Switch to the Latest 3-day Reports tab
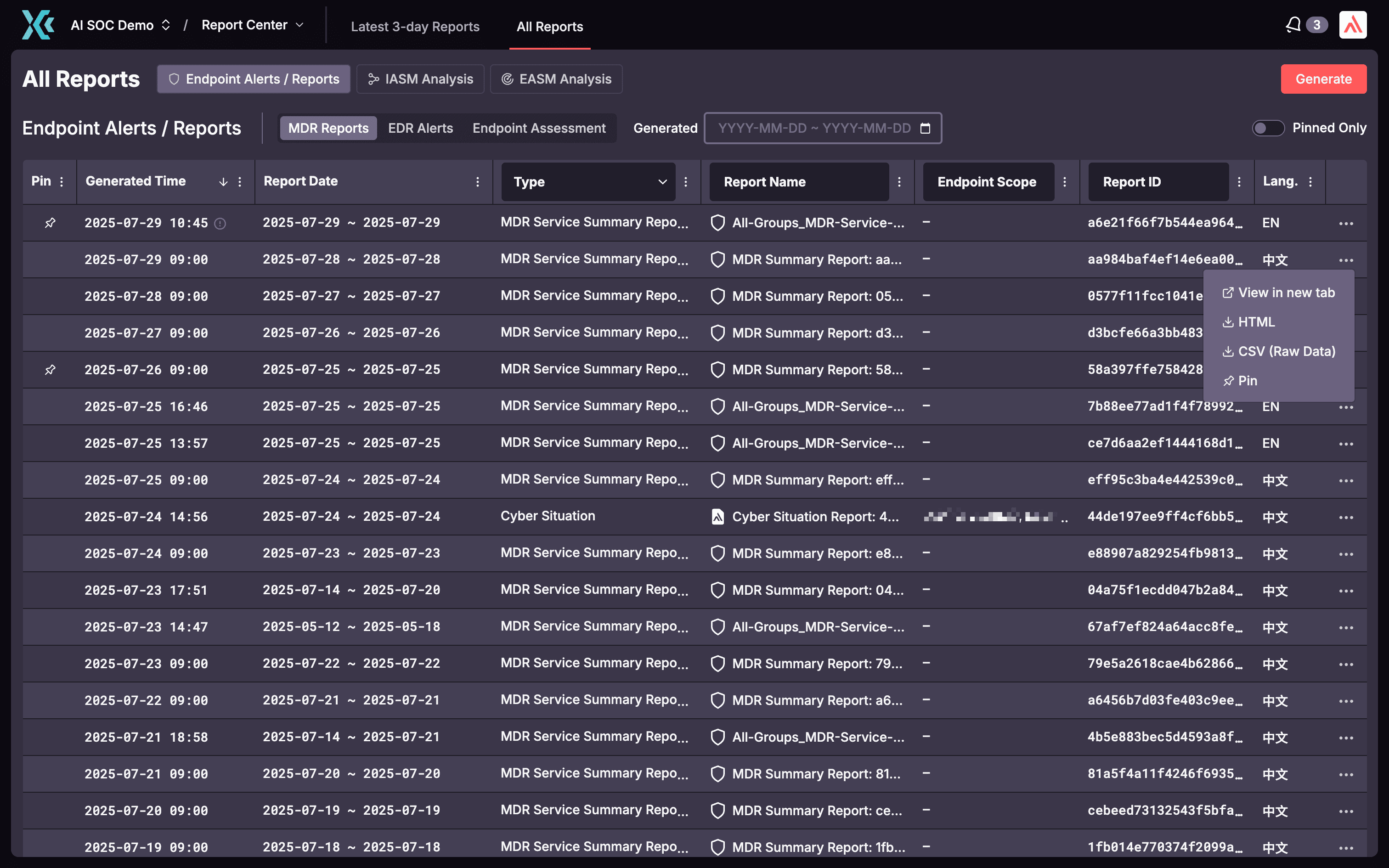The height and width of the screenshot is (868, 1389). pos(415,27)
